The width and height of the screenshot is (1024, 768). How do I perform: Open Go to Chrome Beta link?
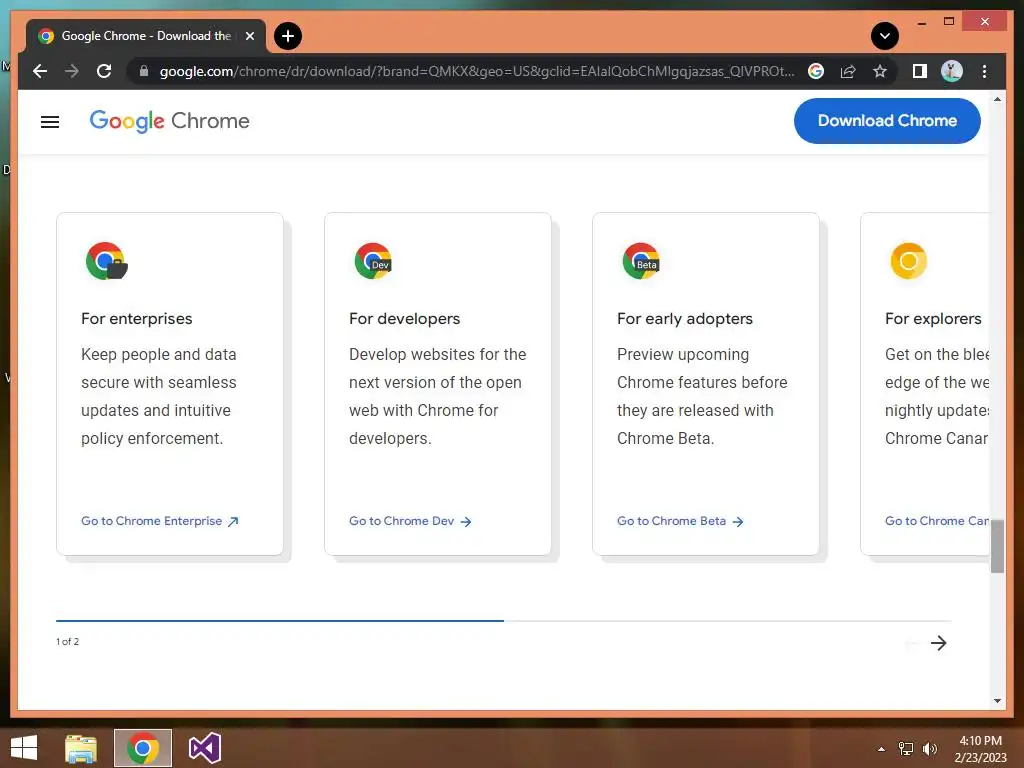point(680,521)
